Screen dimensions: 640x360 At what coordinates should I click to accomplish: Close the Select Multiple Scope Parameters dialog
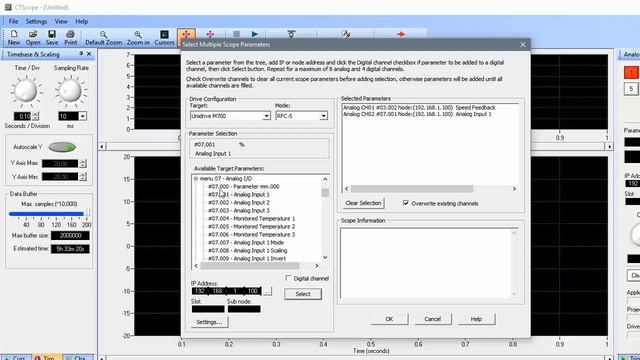523,44
